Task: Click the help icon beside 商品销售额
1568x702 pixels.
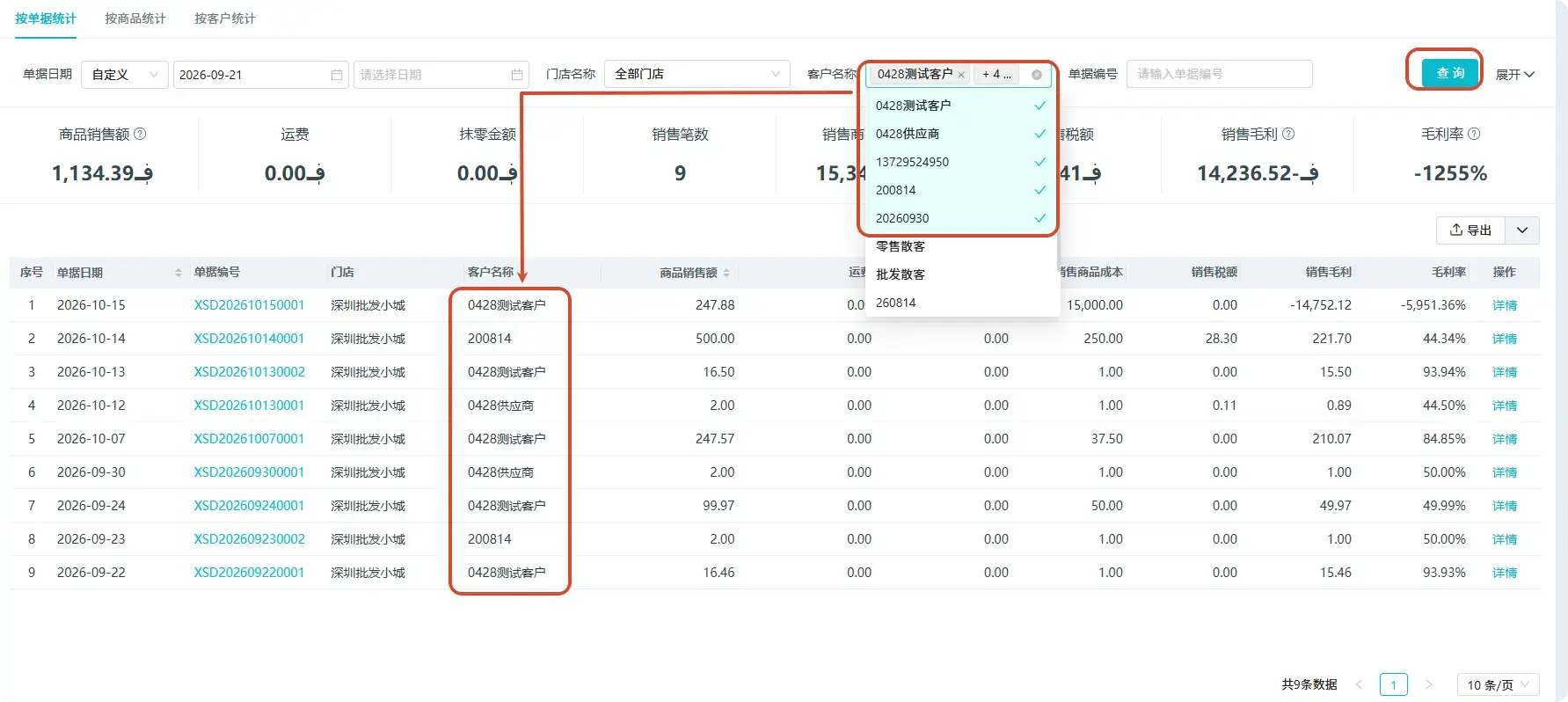Action: coord(140,134)
